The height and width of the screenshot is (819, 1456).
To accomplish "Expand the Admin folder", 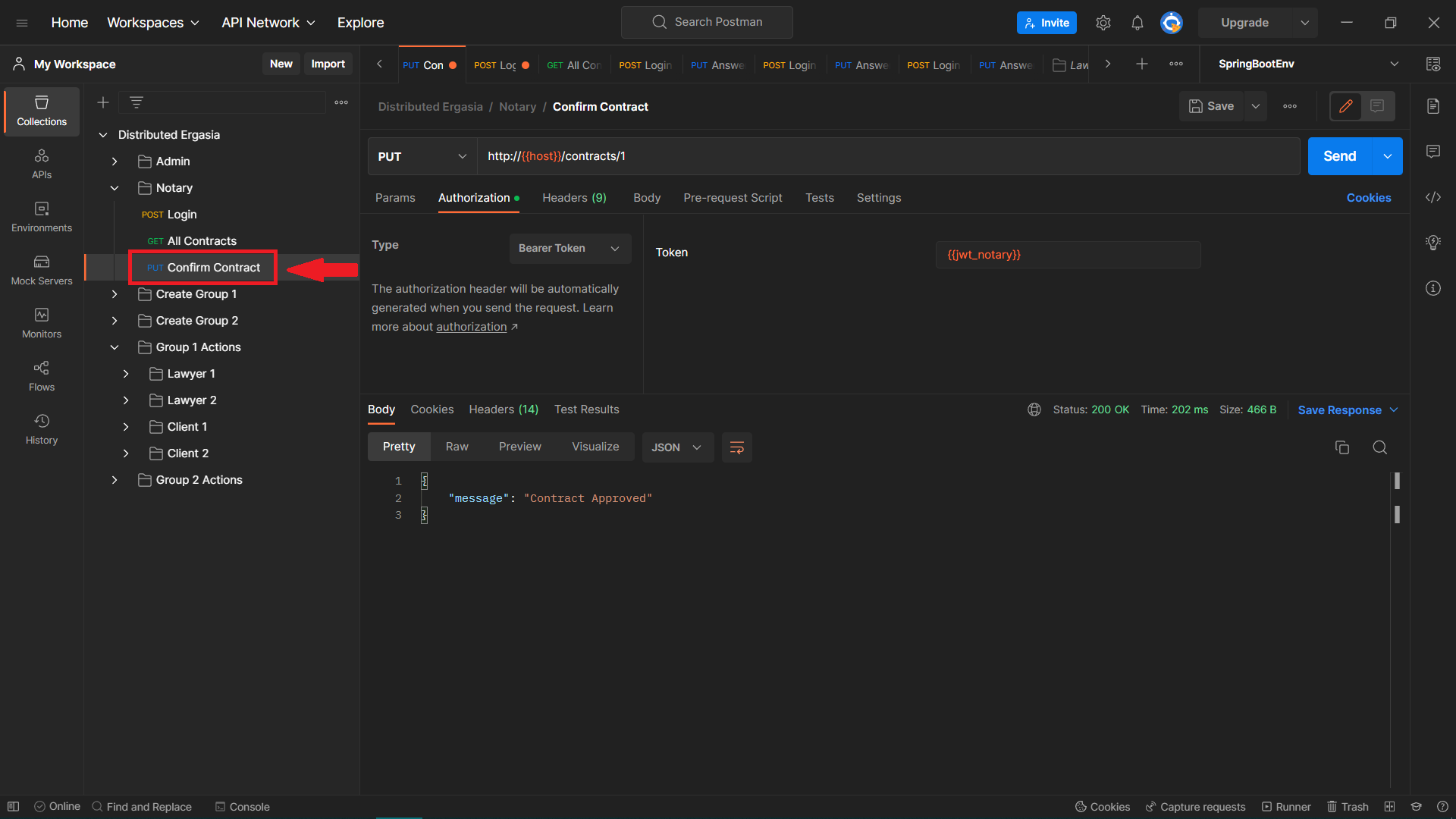I will coord(115,162).
